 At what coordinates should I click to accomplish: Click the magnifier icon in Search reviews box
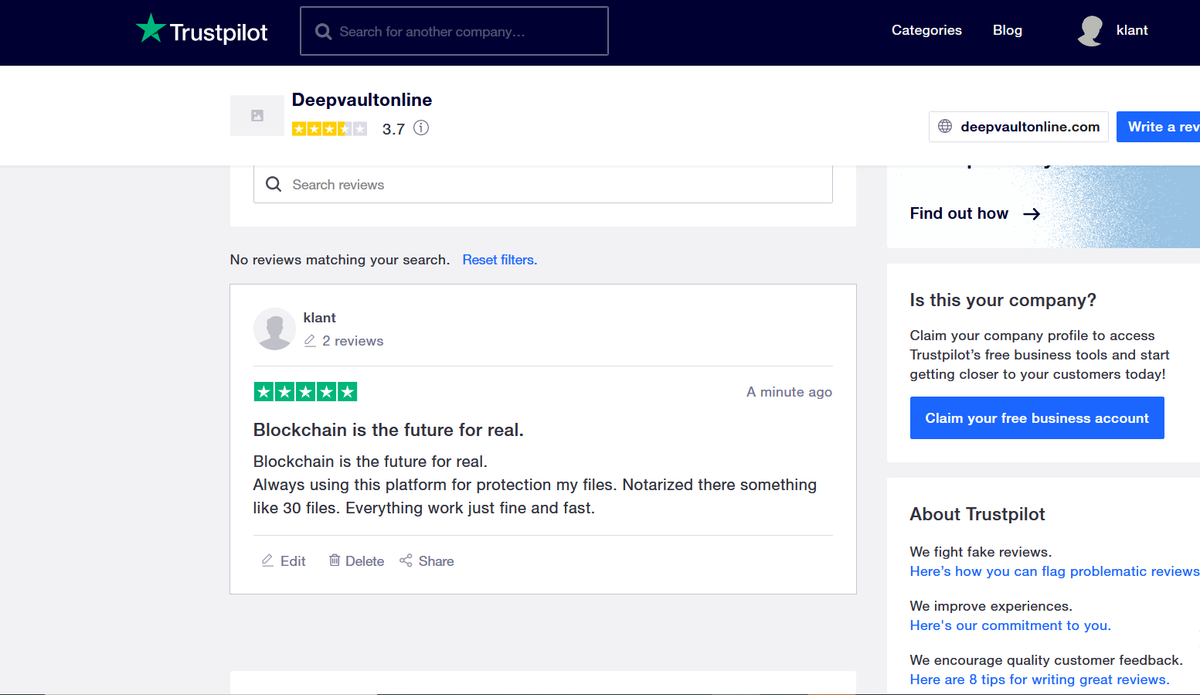pyautogui.click(x=273, y=185)
